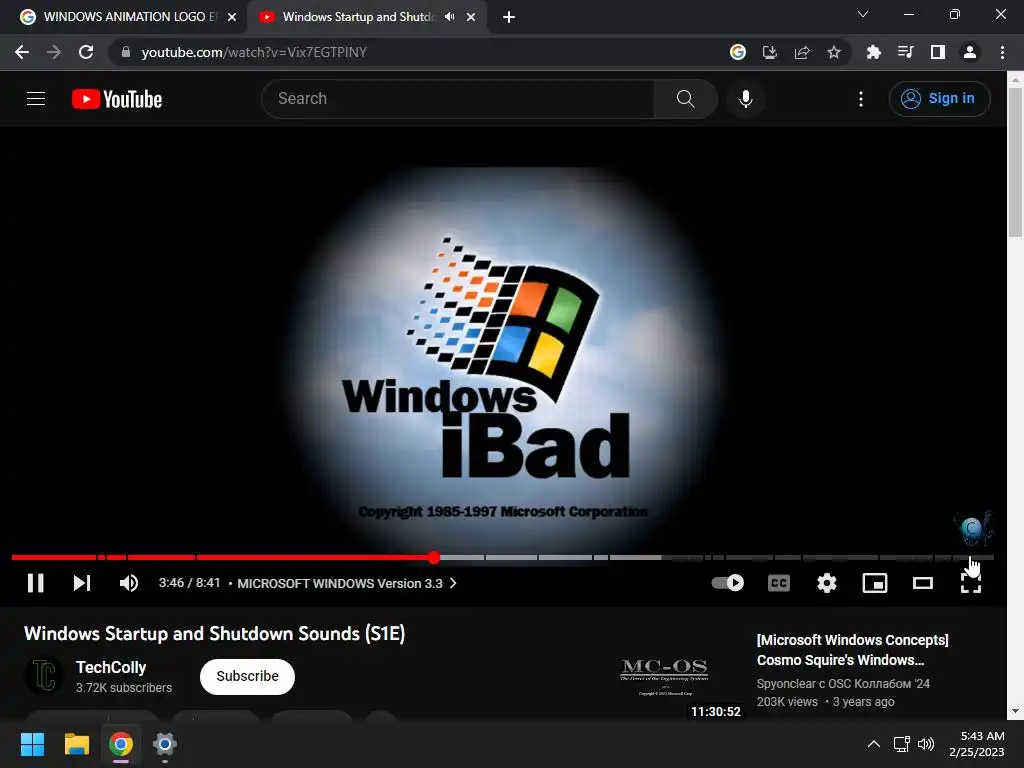The height and width of the screenshot is (768, 1024).
Task: Open Cosmo Squire's Windows concepts video title
Action: [x=852, y=650]
